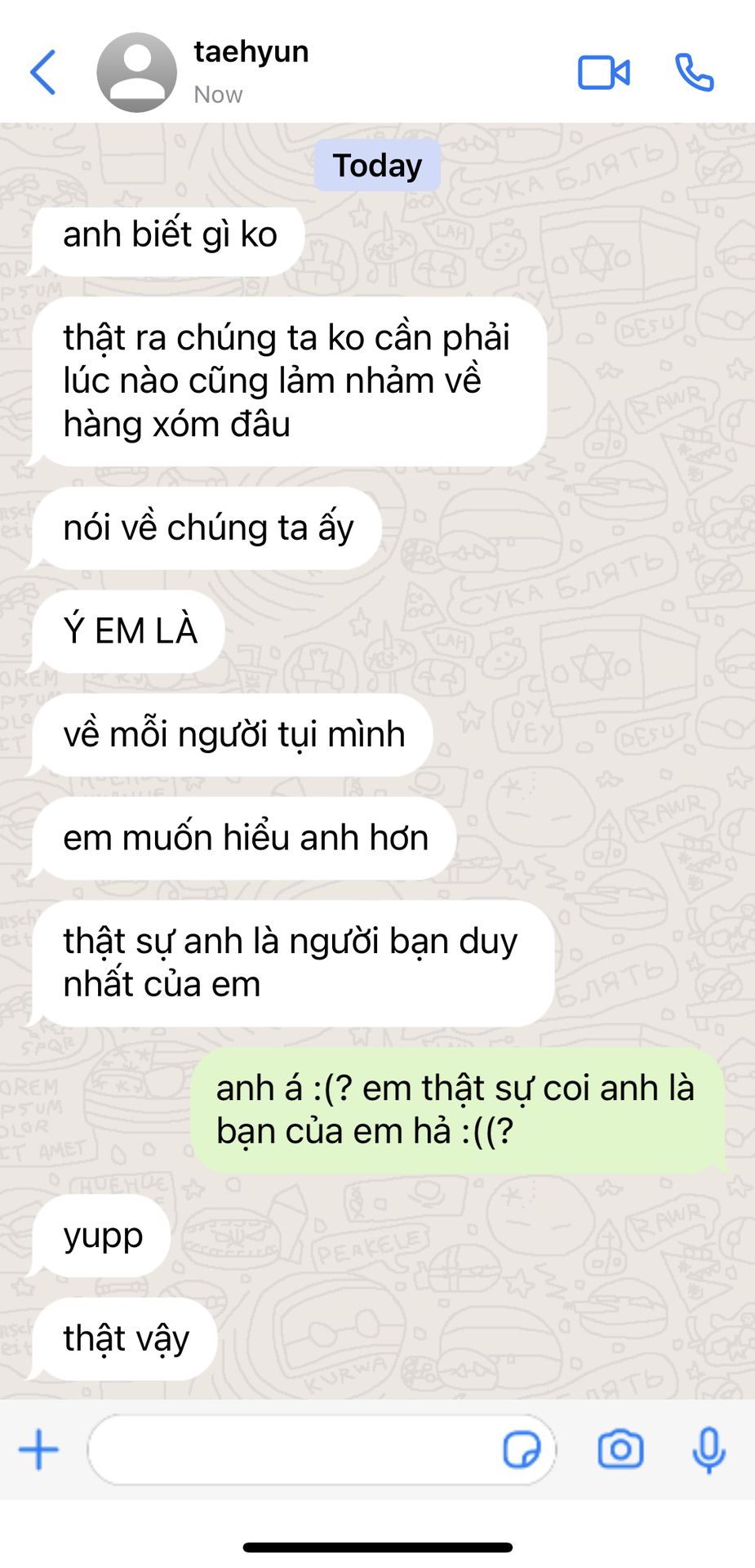Select the 'thật vậy' message bubble
755x1568 pixels.
[124, 1339]
